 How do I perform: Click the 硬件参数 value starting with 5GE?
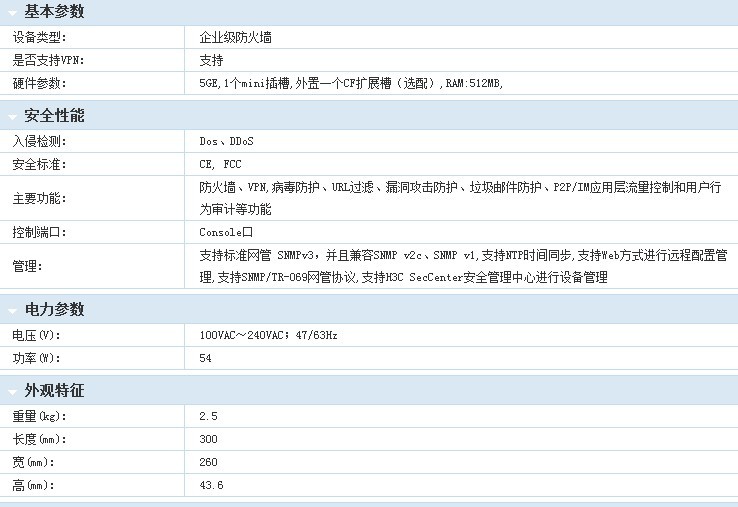click(x=351, y=84)
